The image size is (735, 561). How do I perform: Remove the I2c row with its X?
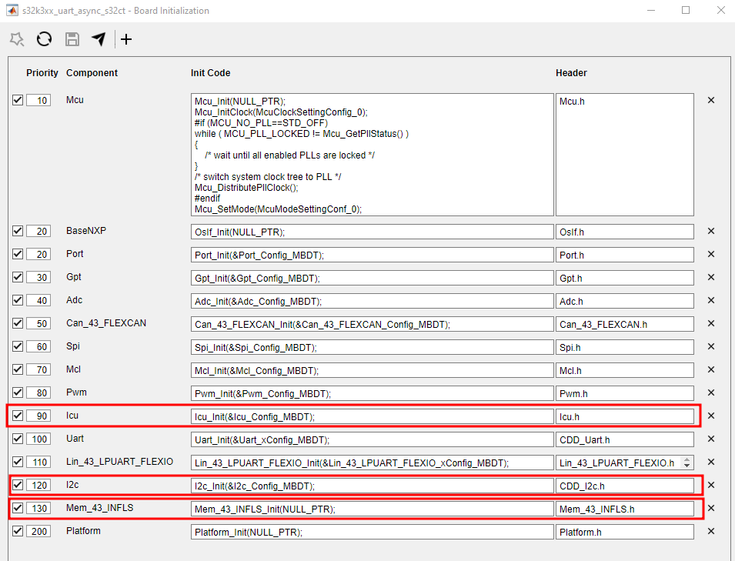point(711,485)
